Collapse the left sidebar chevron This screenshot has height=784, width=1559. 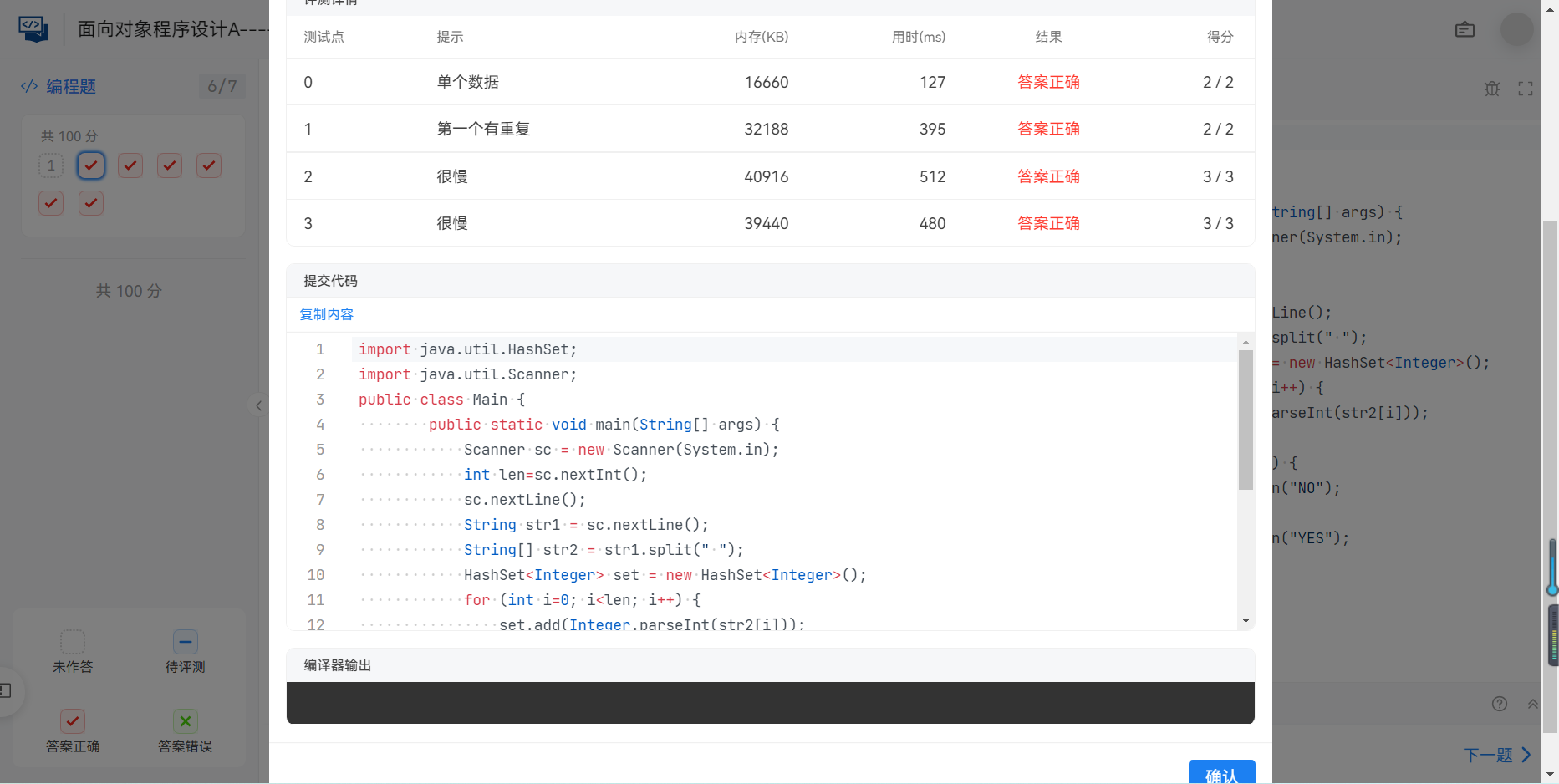point(258,405)
